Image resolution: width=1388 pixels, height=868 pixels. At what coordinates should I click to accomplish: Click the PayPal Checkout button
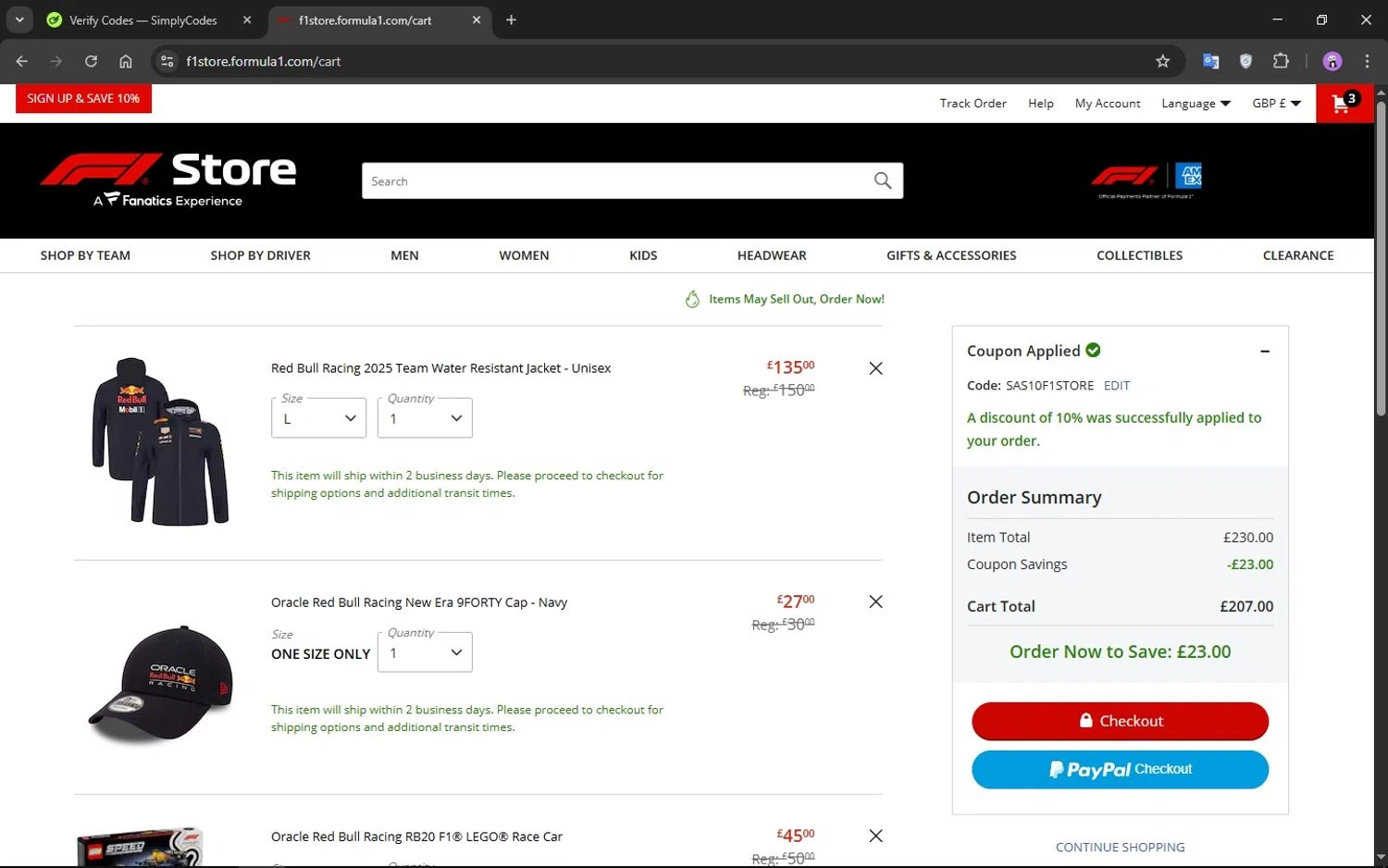(1120, 769)
